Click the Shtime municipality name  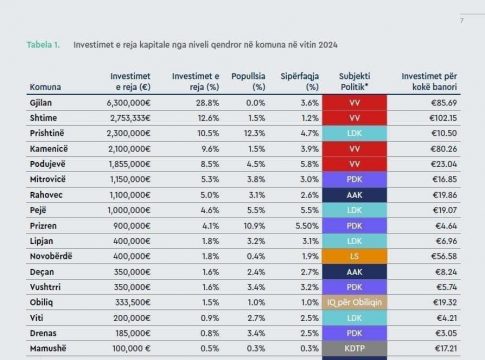pos(43,118)
